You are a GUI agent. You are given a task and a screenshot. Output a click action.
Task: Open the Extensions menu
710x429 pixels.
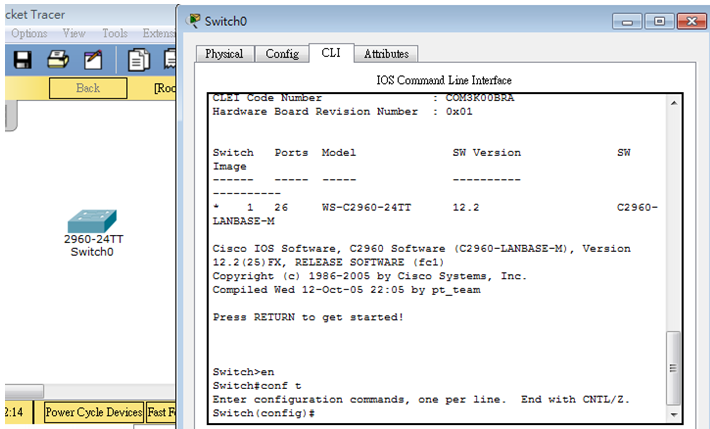pos(159,33)
